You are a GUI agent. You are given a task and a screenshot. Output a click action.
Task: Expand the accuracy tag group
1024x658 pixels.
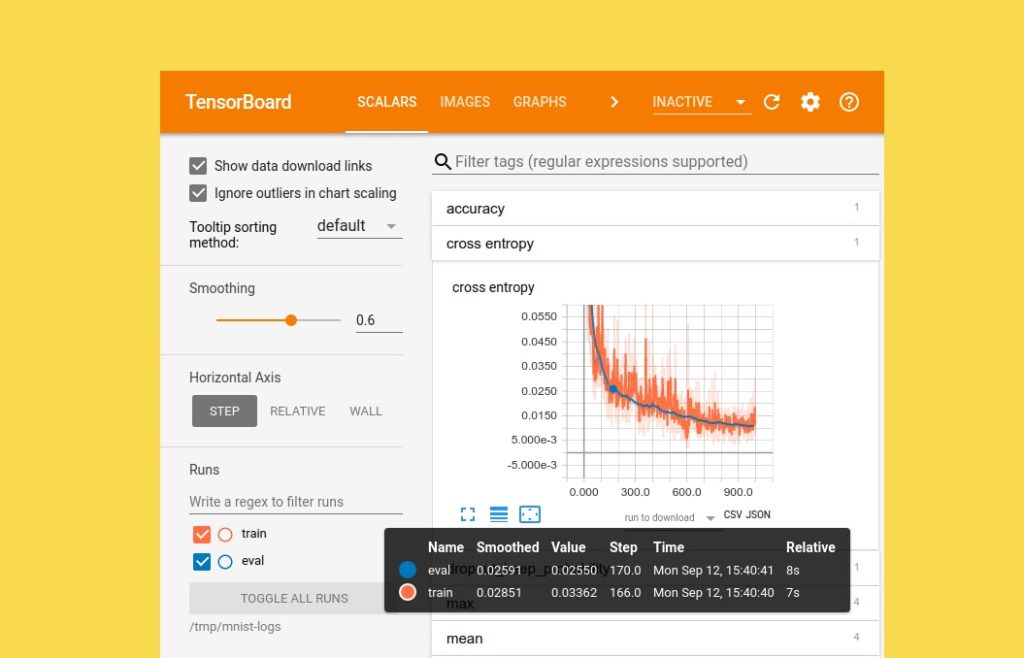[x=655, y=209]
